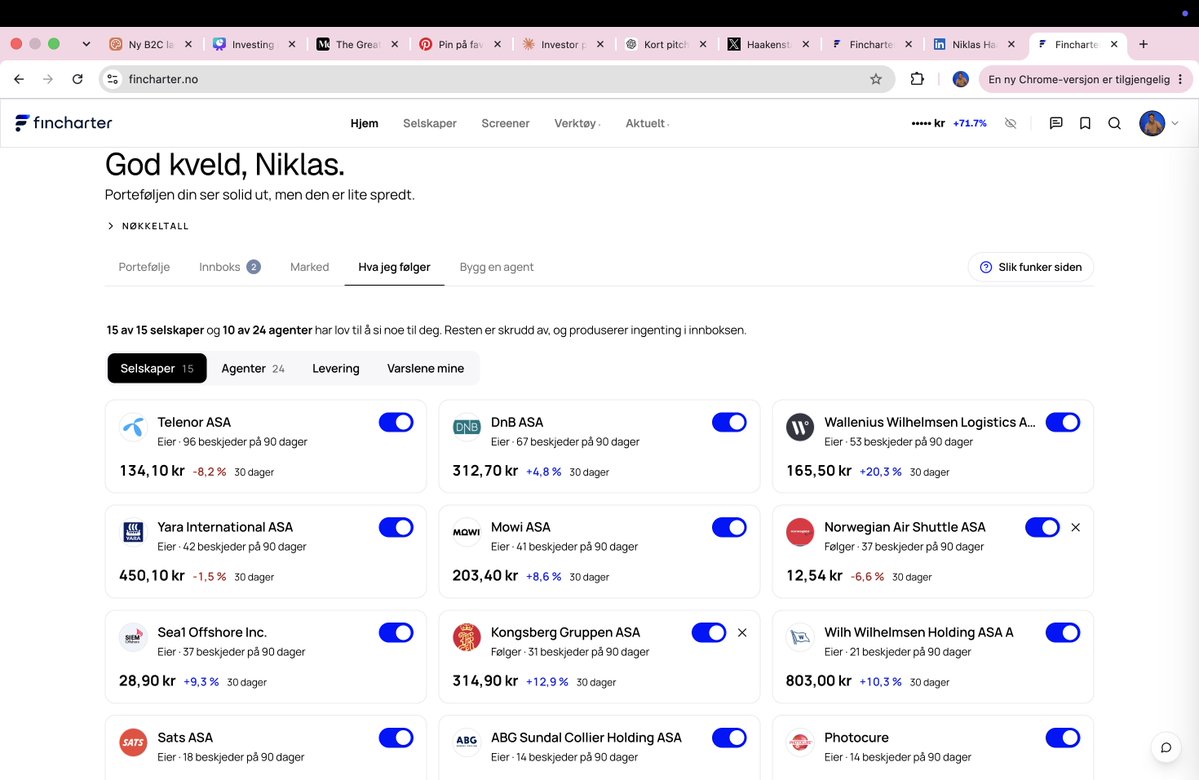Switch to the Portefølje tab
Viewport: 1199px width, 780px height.
[x=144, y=267]
